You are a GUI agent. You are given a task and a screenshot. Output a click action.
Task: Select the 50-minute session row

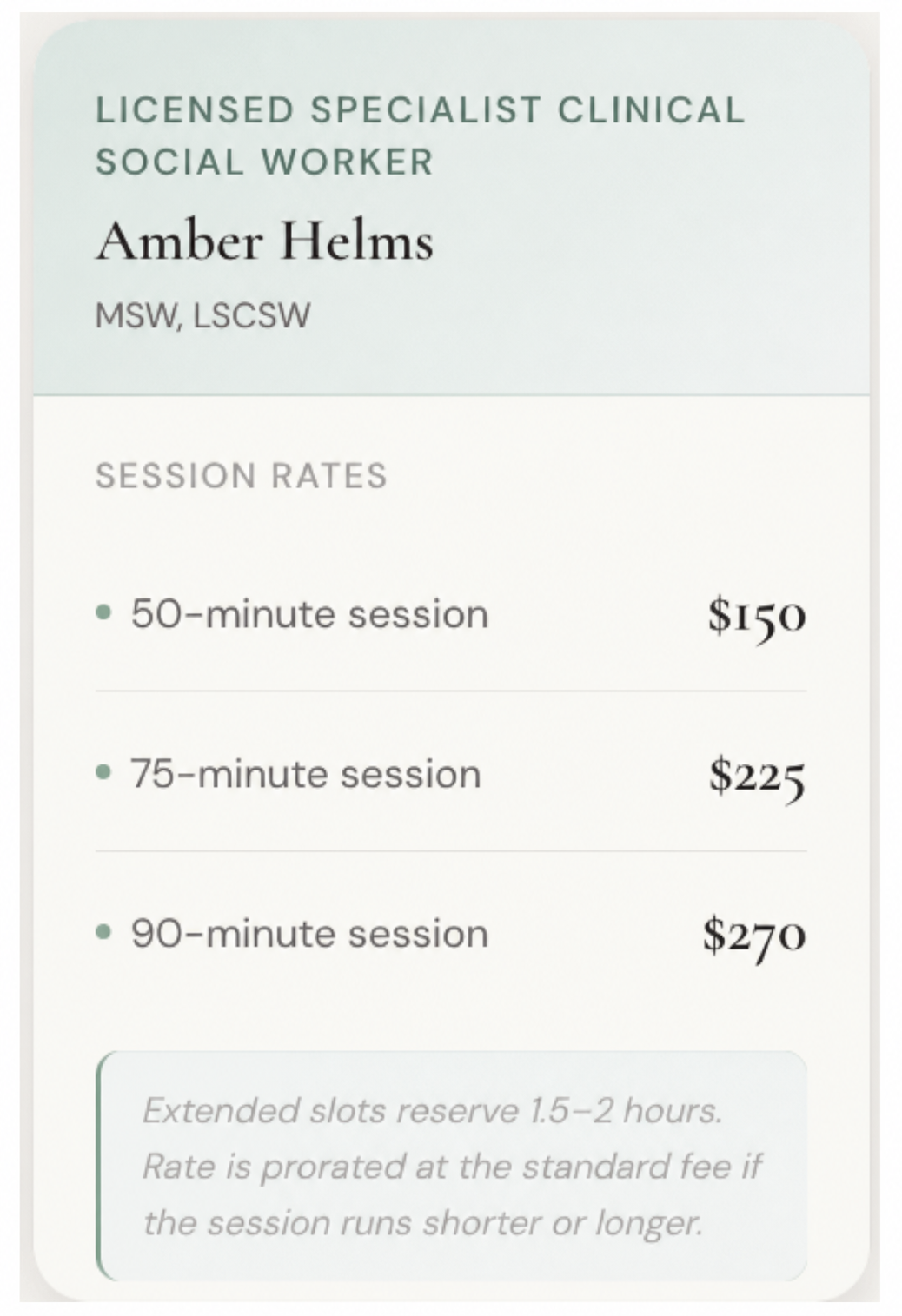coord(451,614)
